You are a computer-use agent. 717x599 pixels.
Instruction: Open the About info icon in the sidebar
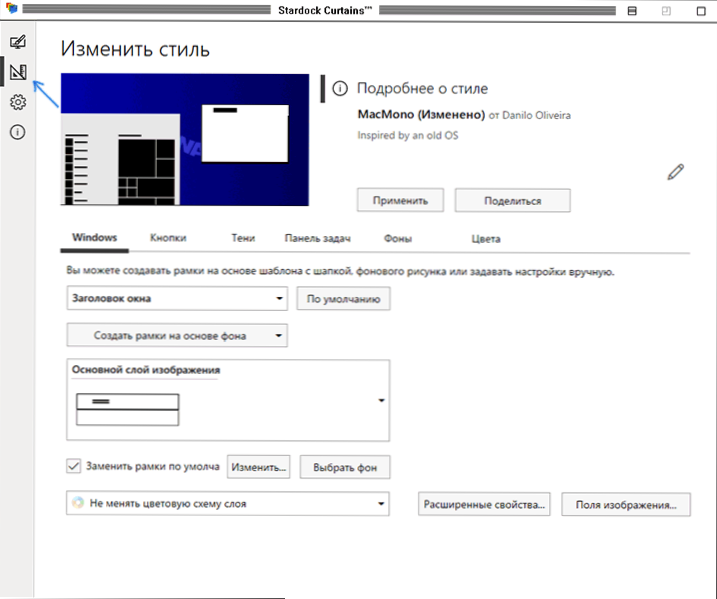[x=18, y=132]
